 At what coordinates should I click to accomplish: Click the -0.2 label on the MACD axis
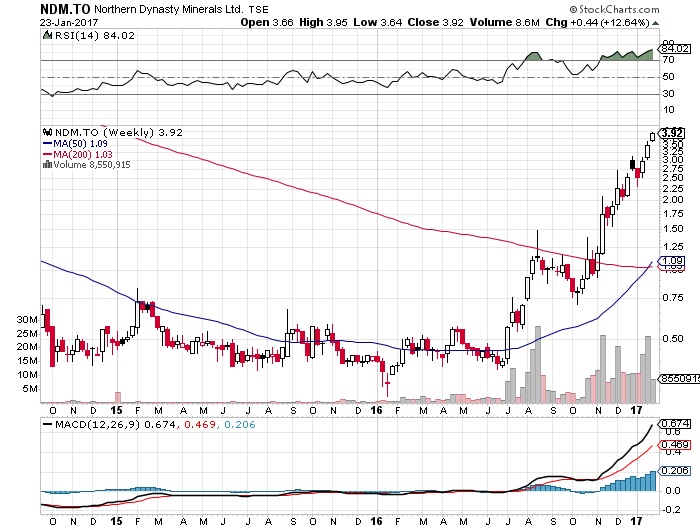pos(671,509)
